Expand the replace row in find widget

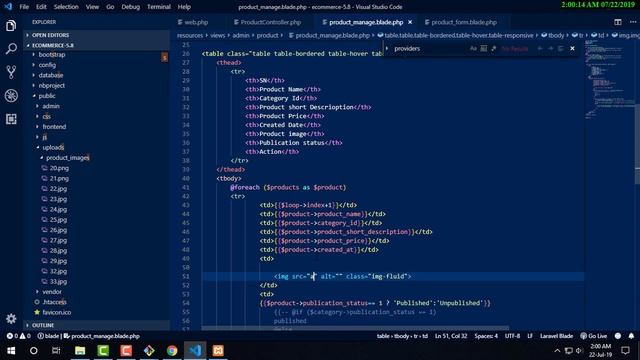387,48
